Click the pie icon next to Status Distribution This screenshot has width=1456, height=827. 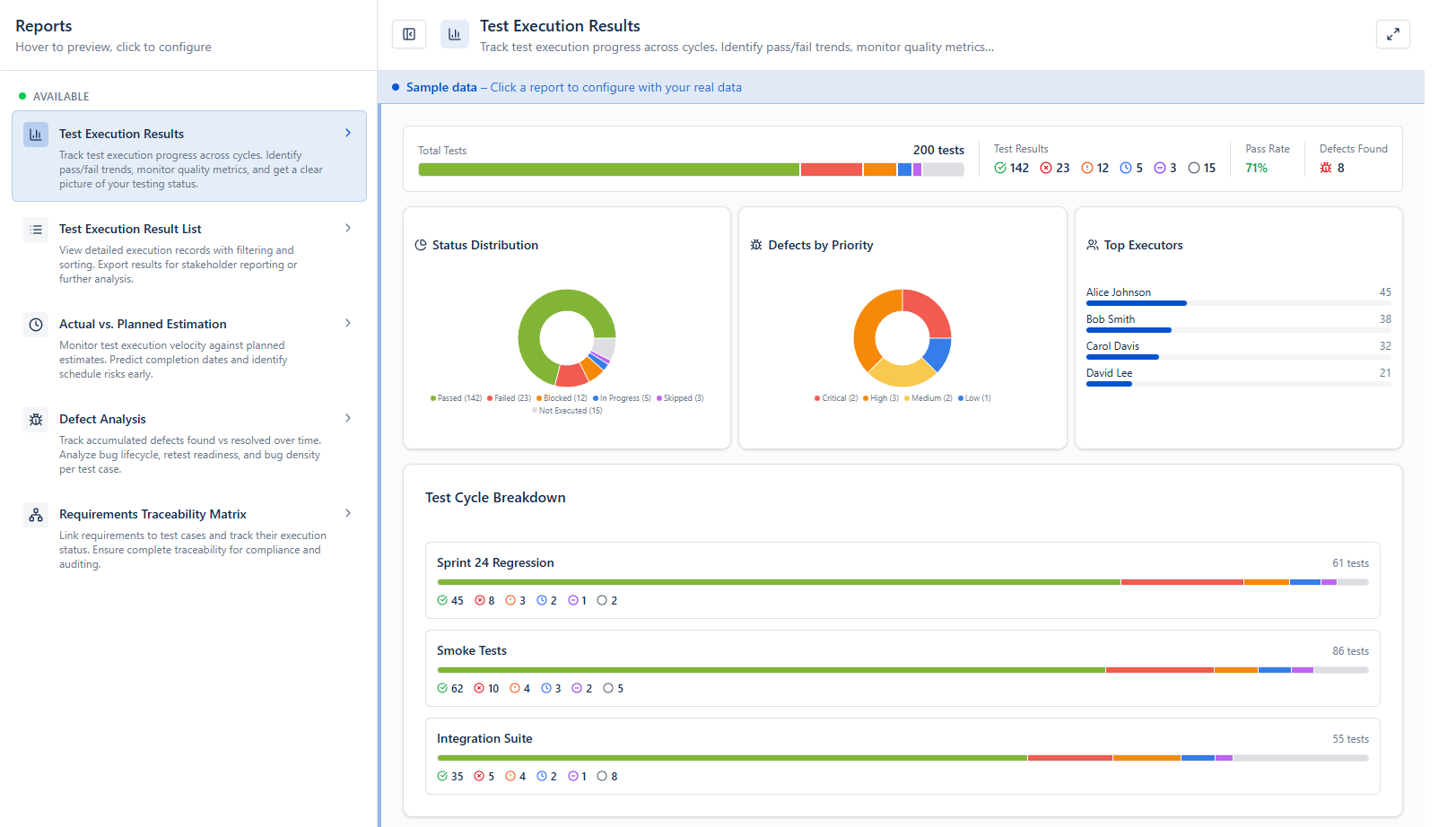[421, 245]
